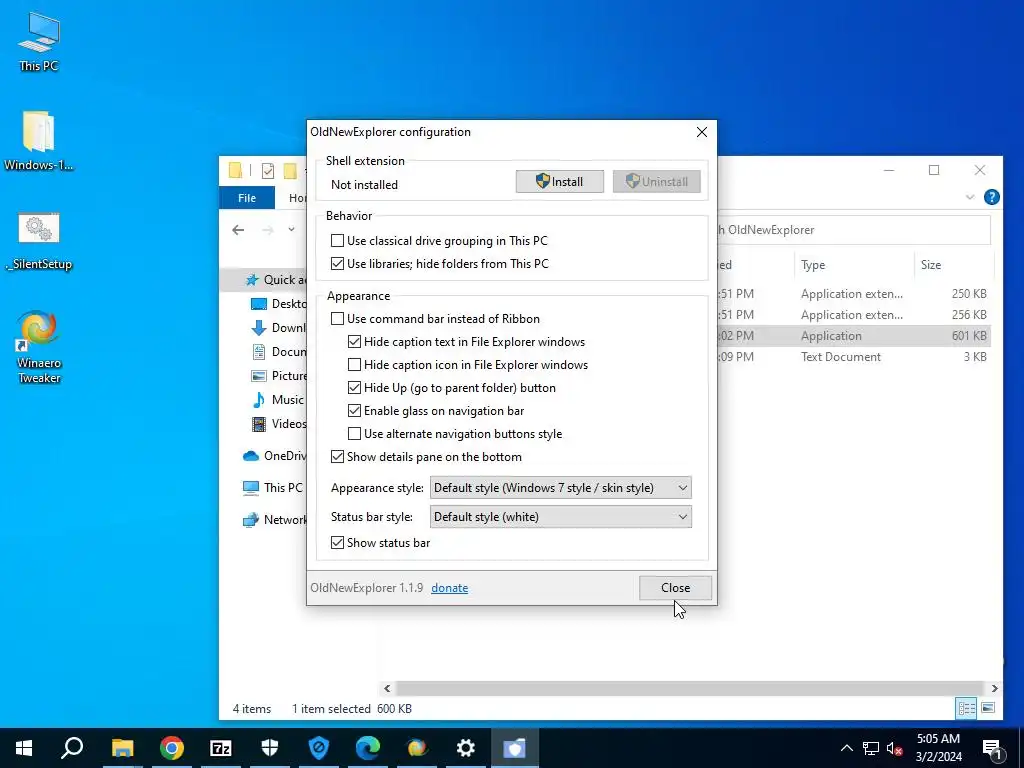
Task: Select the 250 KB Application extension row
Action: pyautogui.click(x=854, y=294)
